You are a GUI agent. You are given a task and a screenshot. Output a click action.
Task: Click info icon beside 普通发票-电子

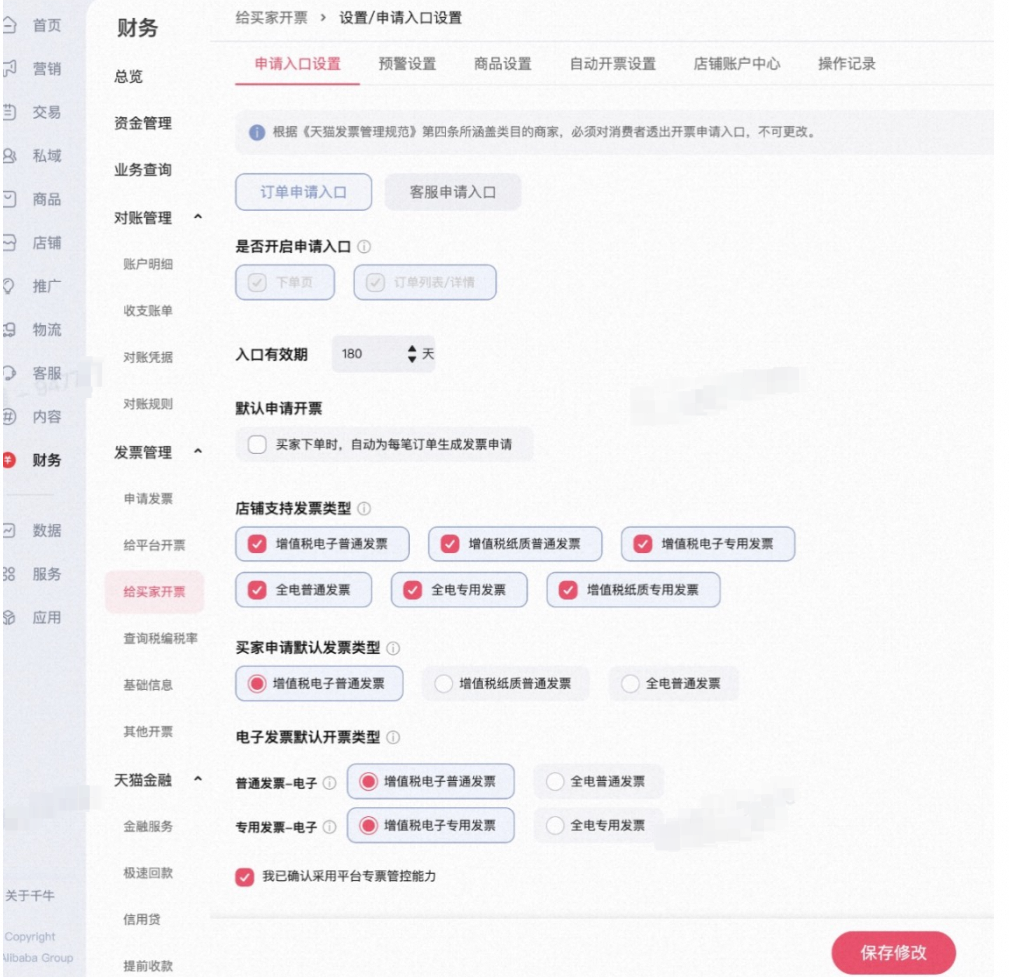[x=329, y=783]
